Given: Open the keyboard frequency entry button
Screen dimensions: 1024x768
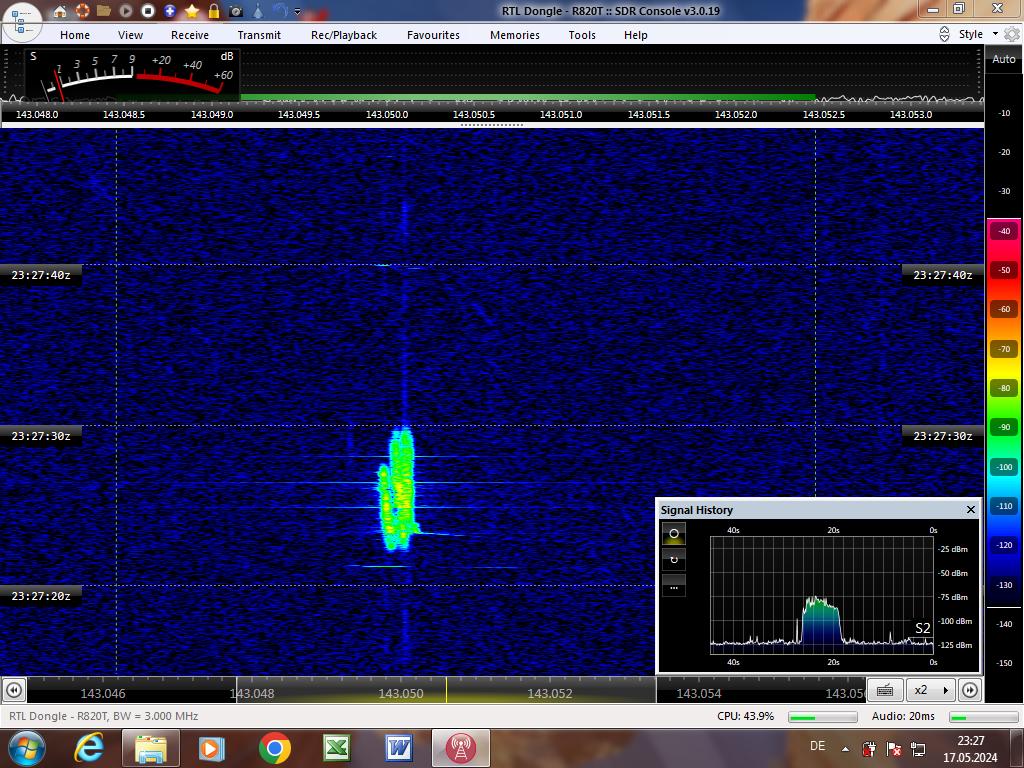Looking at the screenshot, I should click(885, 690).
